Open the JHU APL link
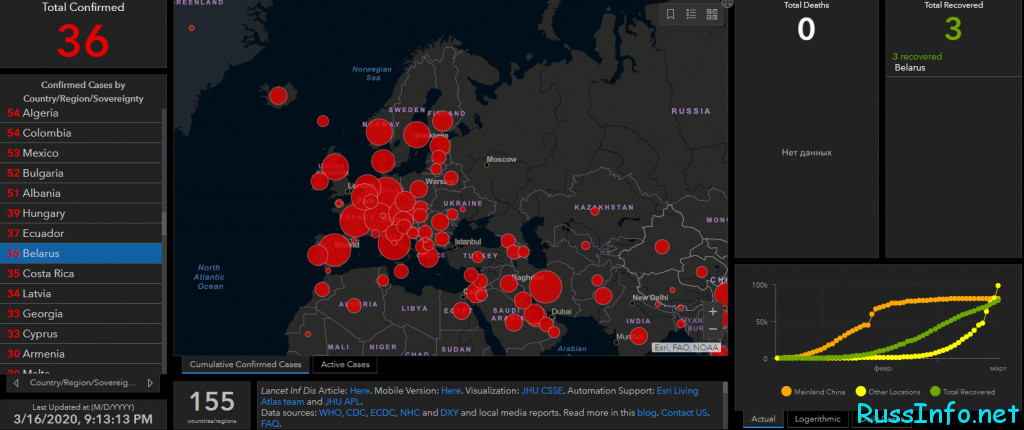The width and height of the screenshot is (1024, 430). pos(342,402)
